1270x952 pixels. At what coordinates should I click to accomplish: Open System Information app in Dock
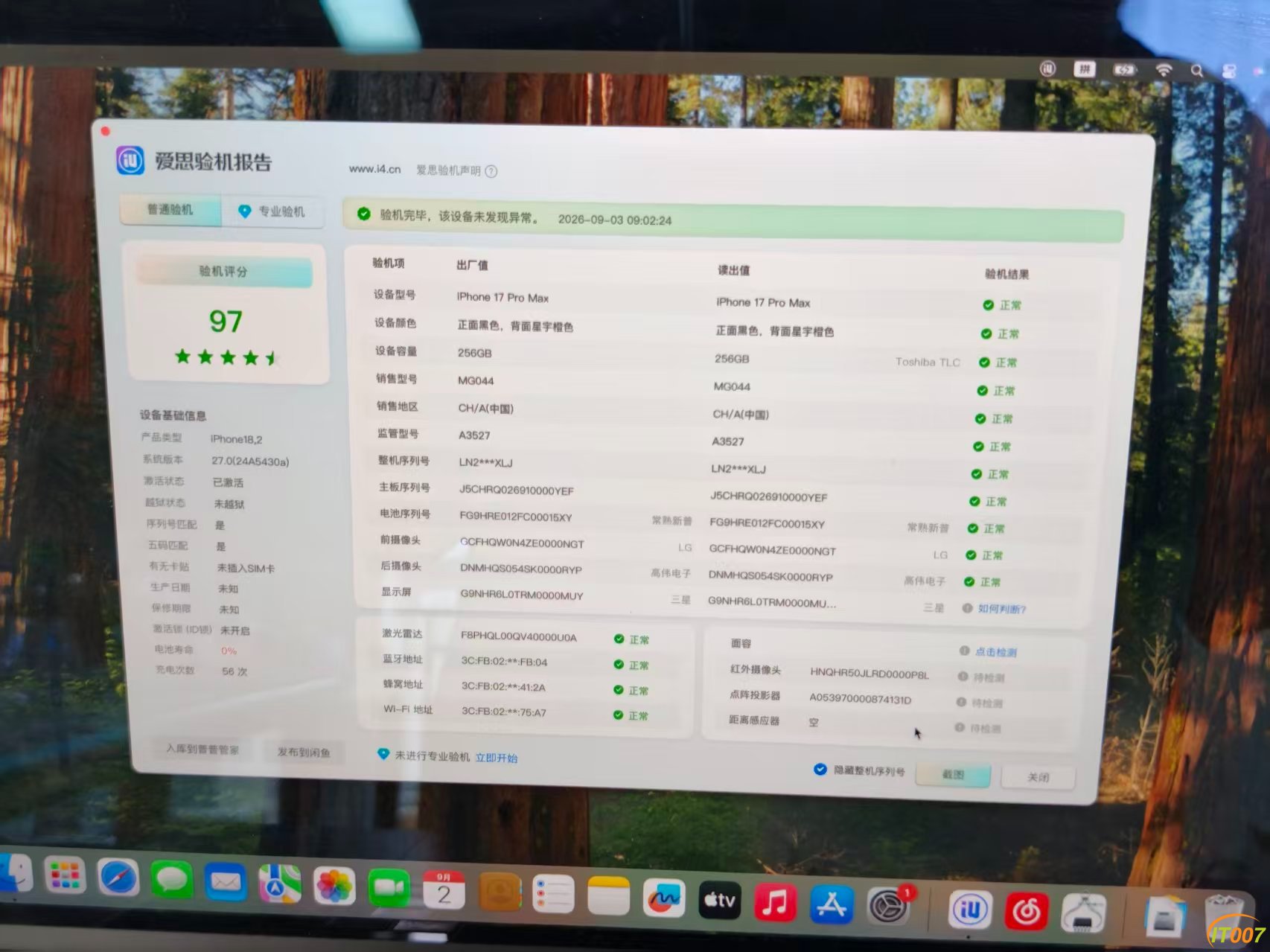[x=1083, y=913]
